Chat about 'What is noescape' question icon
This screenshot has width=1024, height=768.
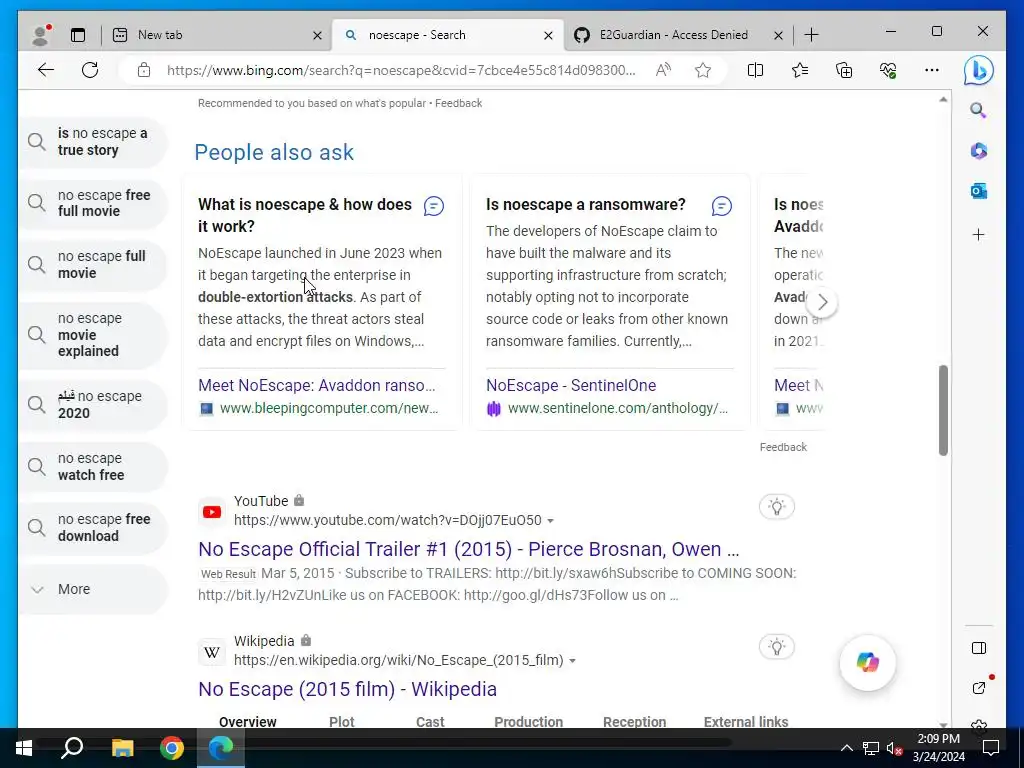(x=434, y=206)
